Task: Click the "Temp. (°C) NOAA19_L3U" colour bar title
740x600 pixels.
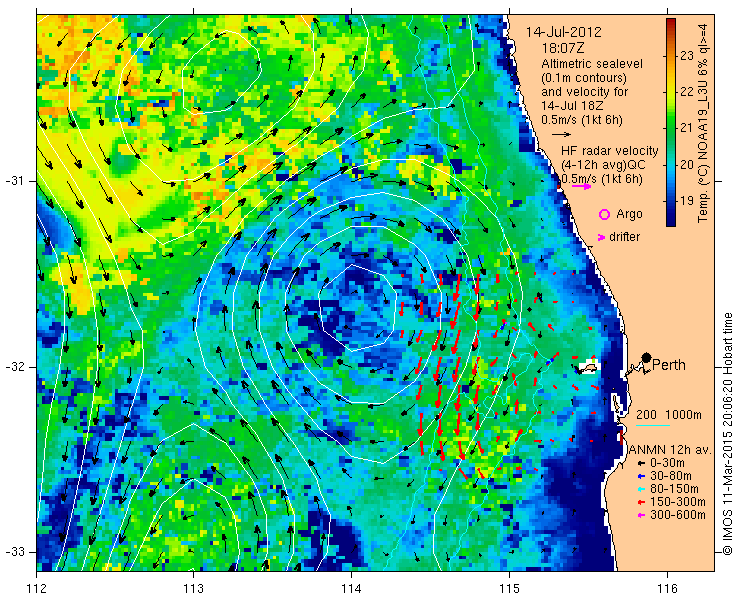Action: point(704,152)
